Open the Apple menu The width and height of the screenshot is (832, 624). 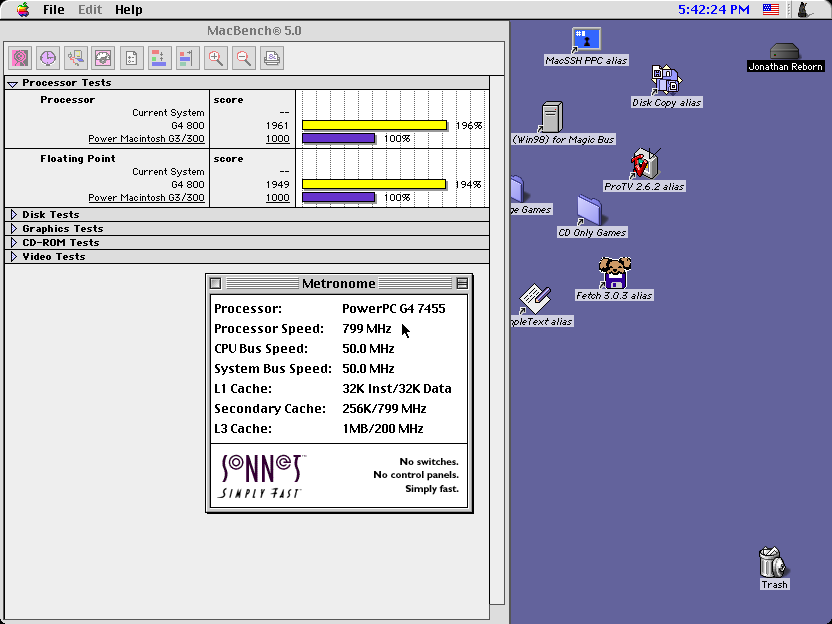pyautogui.click(x=23, y=10)
